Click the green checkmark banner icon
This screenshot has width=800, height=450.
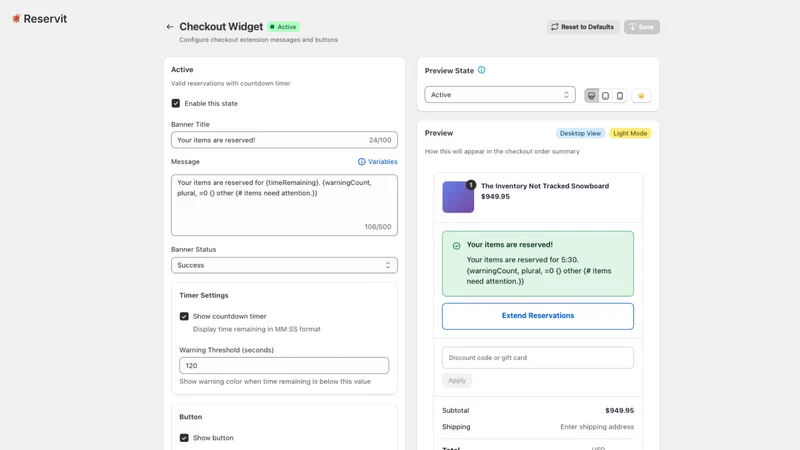pos(456,246)
